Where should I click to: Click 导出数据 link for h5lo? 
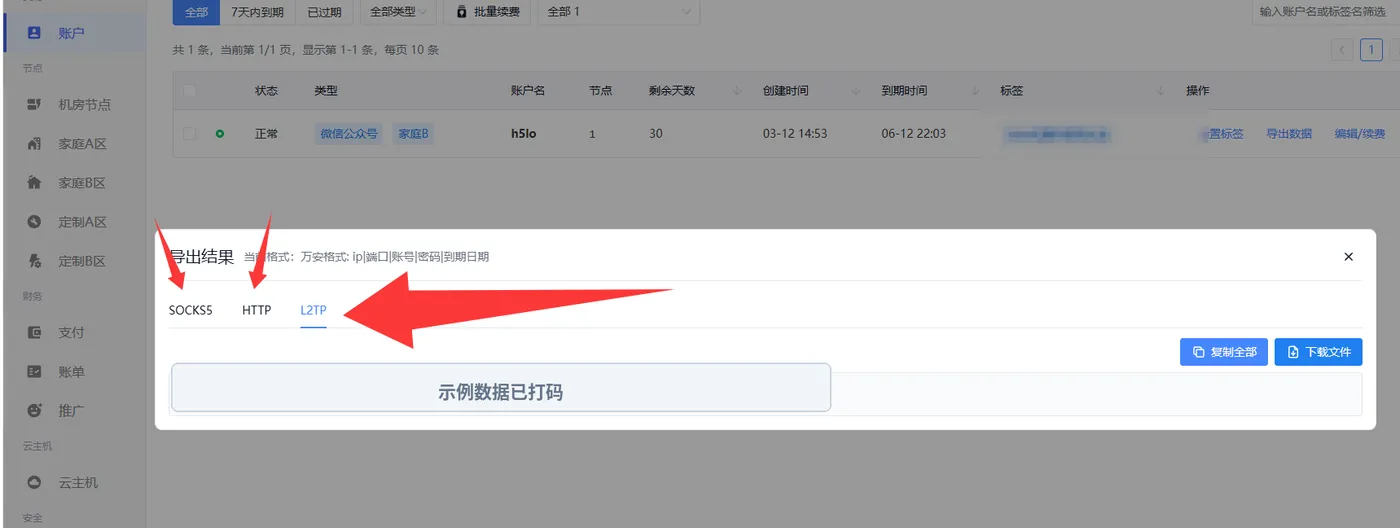(x=1289, y=133)
